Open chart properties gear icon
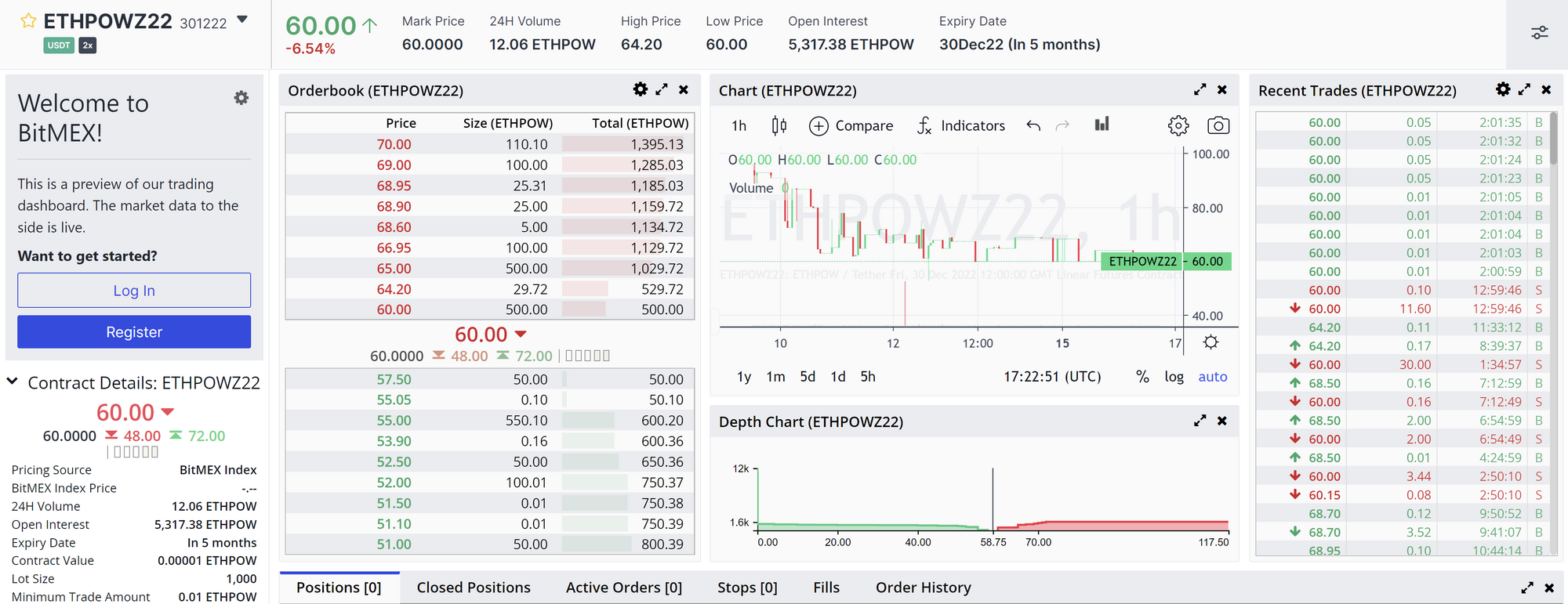This screenshot has width=1568, height=604. point(1178,125)
